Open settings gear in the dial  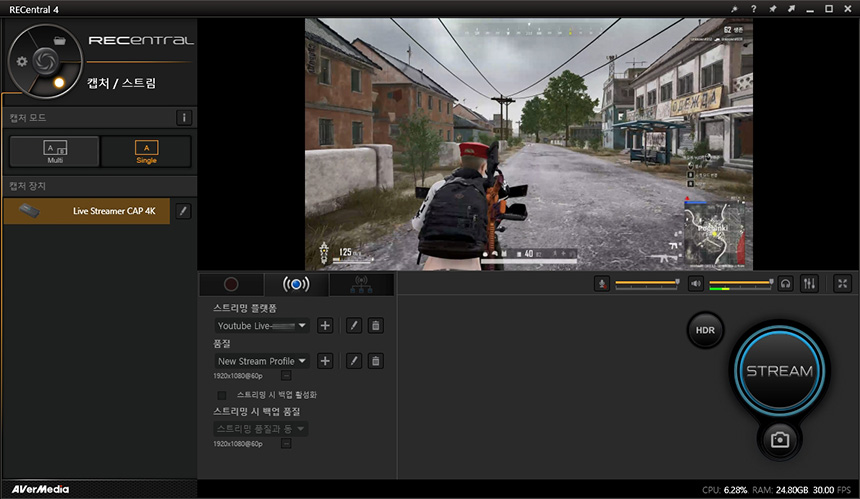pyautogui.click(x=22, y=61)
